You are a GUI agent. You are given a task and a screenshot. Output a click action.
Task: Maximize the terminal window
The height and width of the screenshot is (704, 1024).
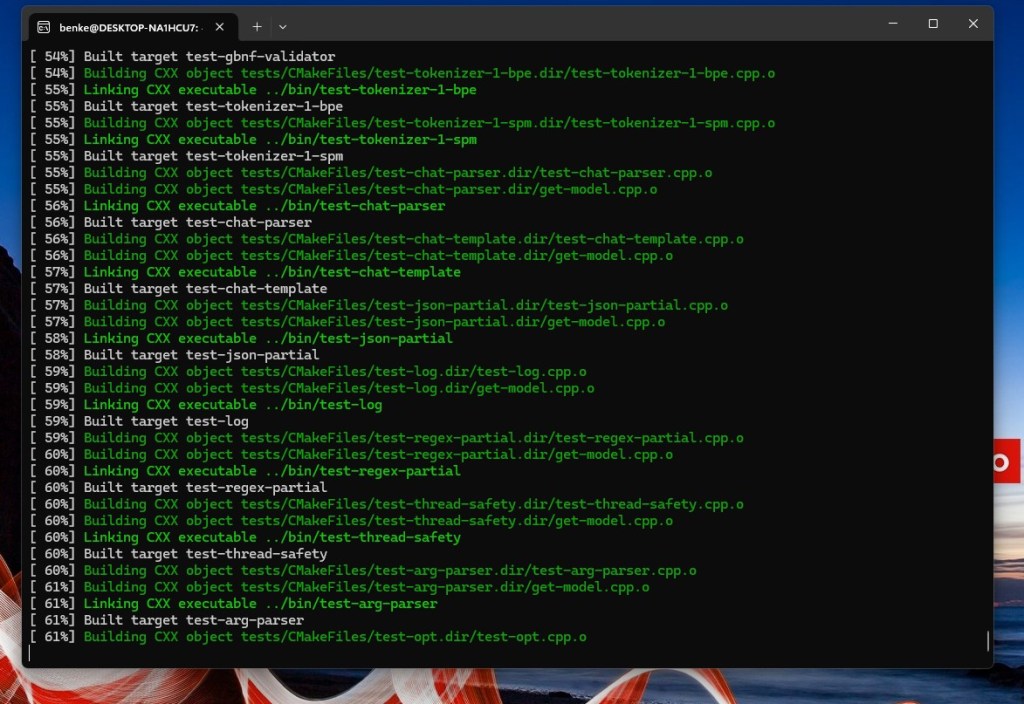click(x=933, y=24)
